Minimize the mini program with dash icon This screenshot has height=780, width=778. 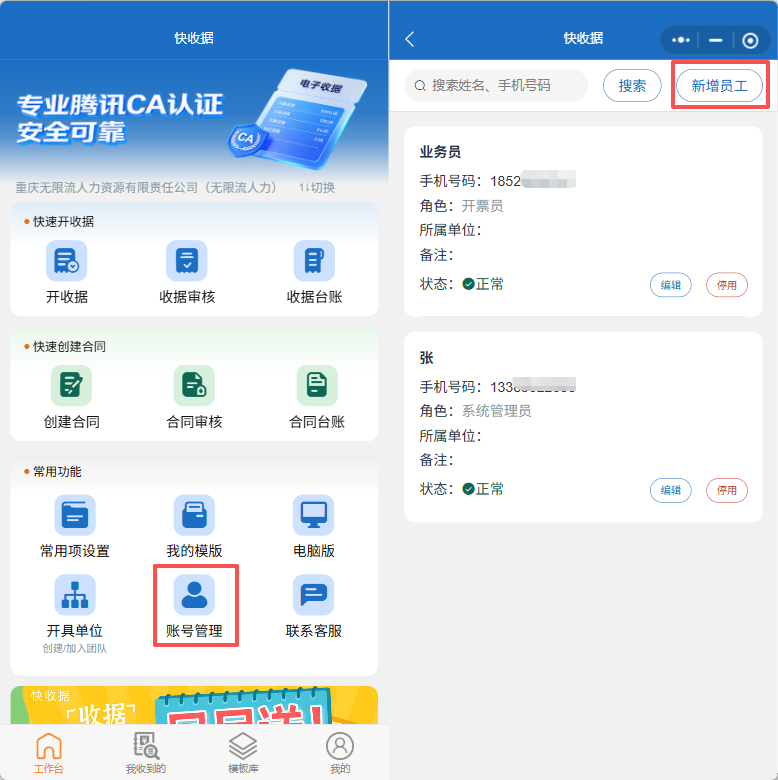[715, 40]
